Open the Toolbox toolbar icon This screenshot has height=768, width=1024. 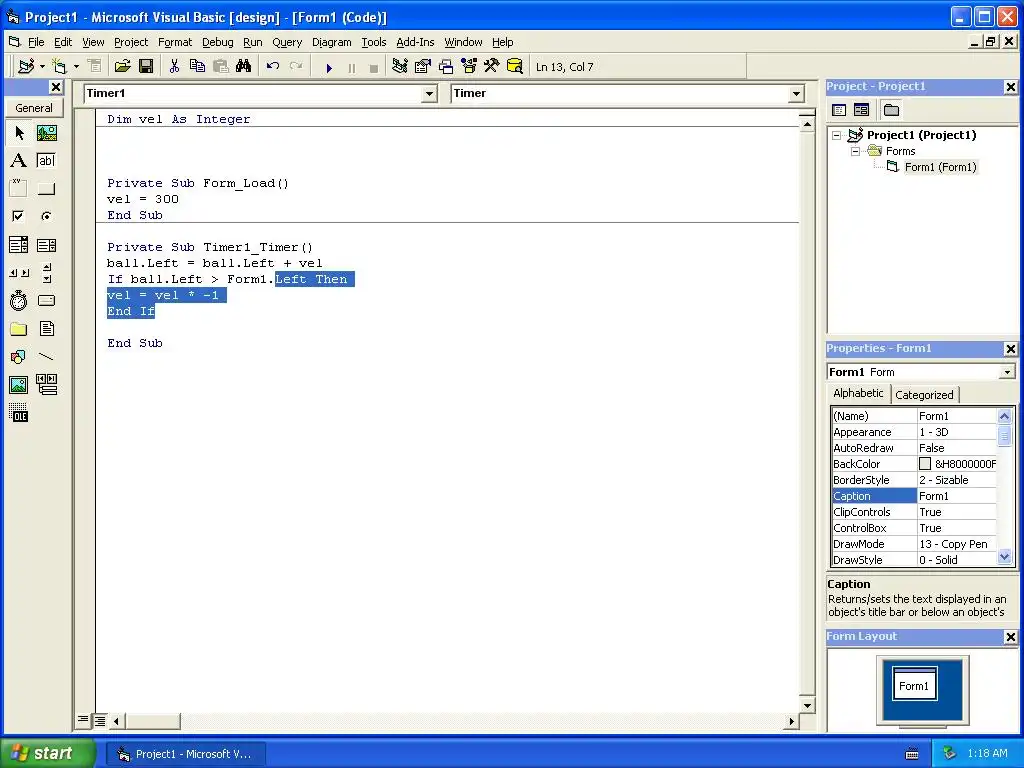click(x=492, y=67)
